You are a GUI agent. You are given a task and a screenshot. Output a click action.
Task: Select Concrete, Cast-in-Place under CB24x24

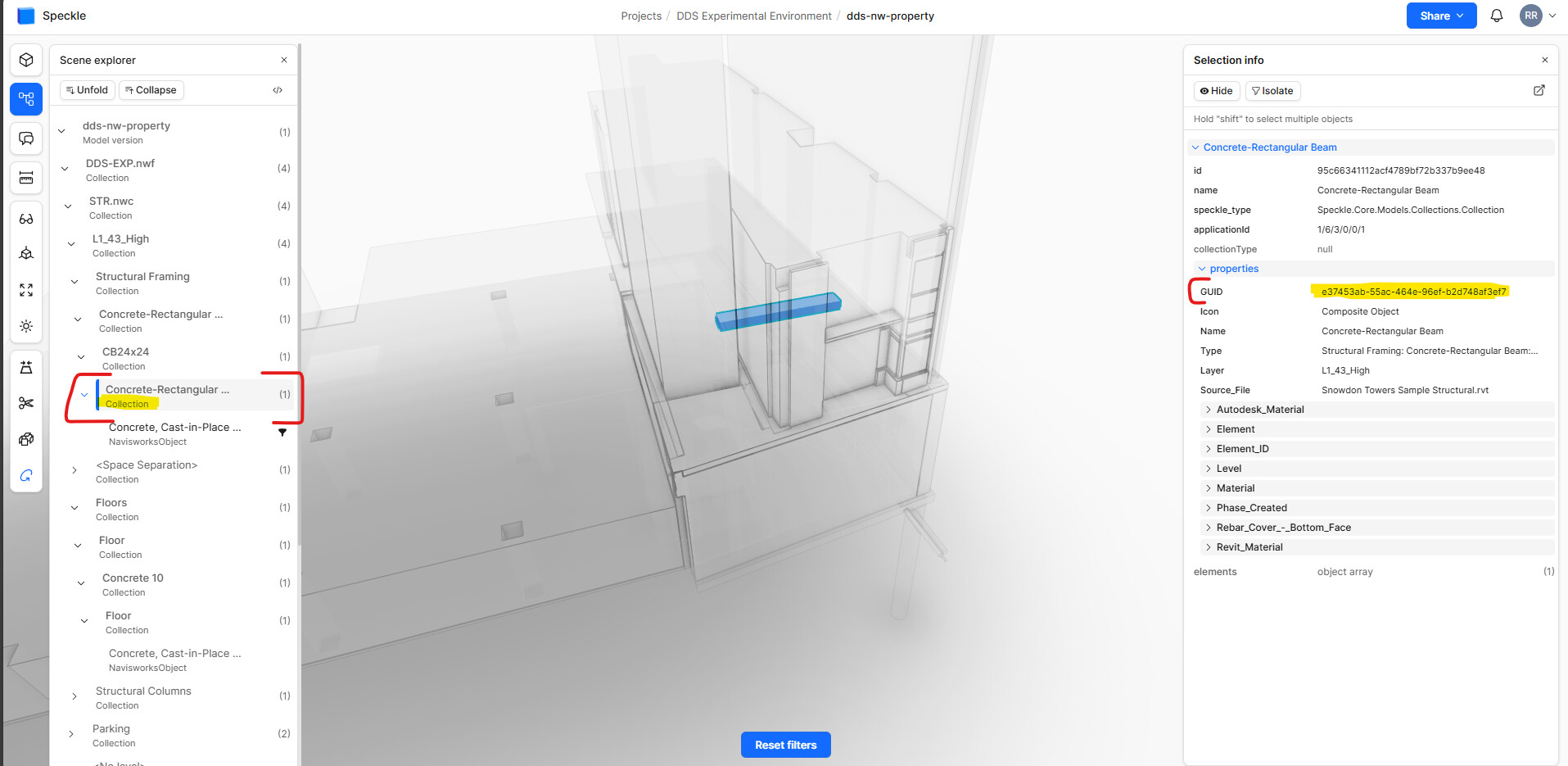tap(174, 433)
